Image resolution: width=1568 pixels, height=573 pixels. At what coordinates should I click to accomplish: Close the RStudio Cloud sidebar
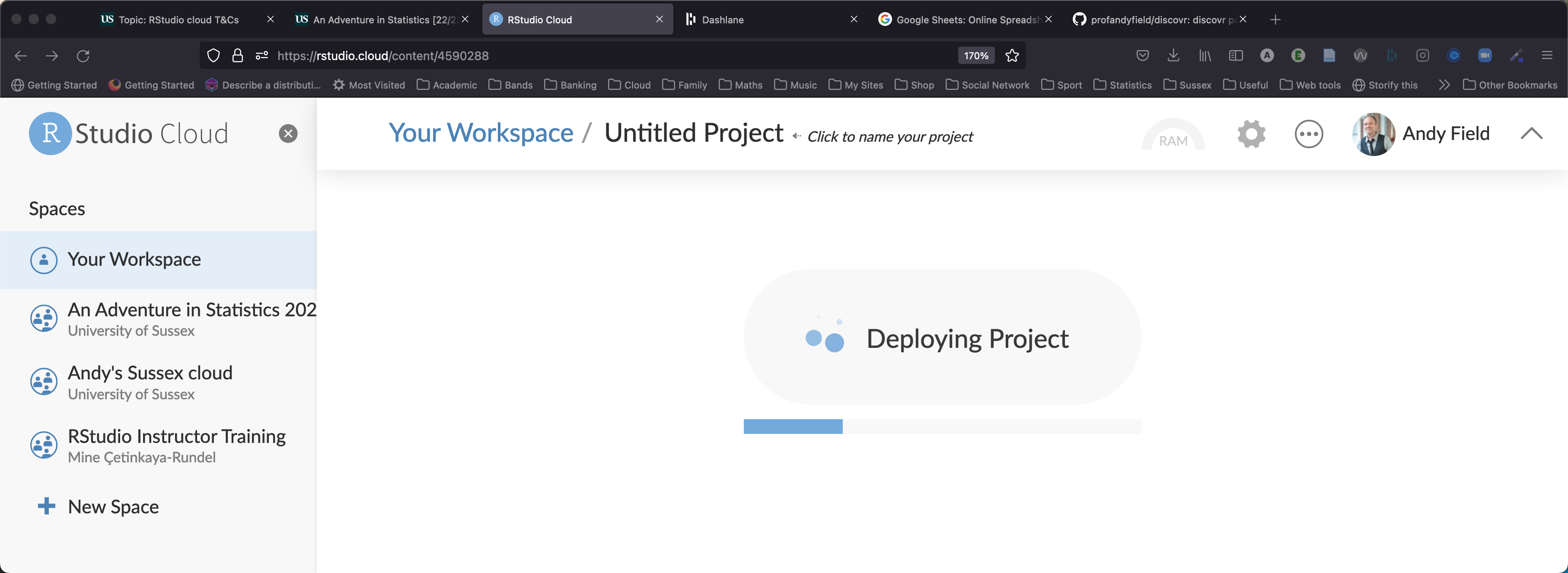coord(288,133)
